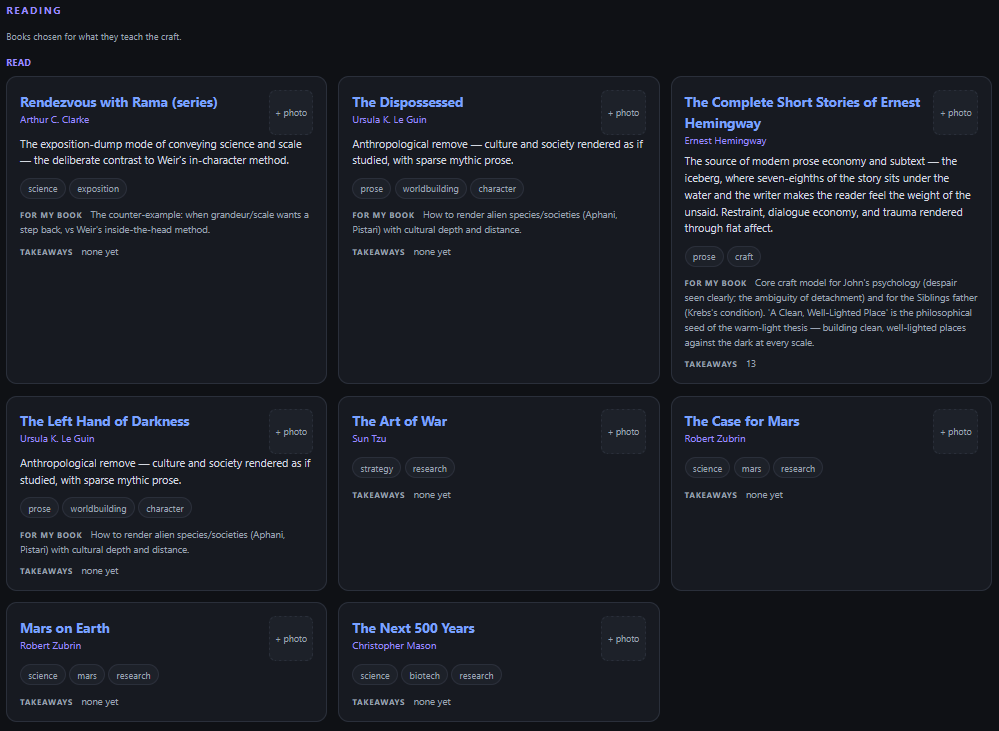Select worldbuilding tag on The Dispossessed
This screenshot has width=999, height=731.
[431, 189]
